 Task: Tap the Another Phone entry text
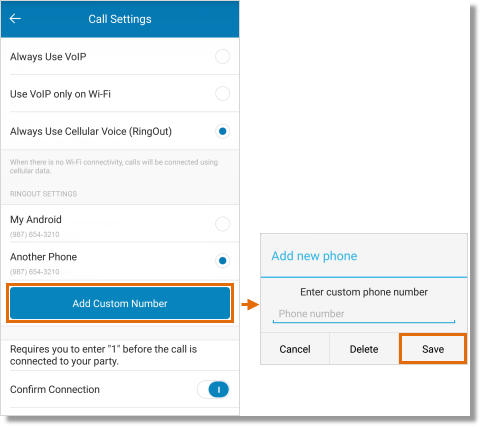point(44,257)
